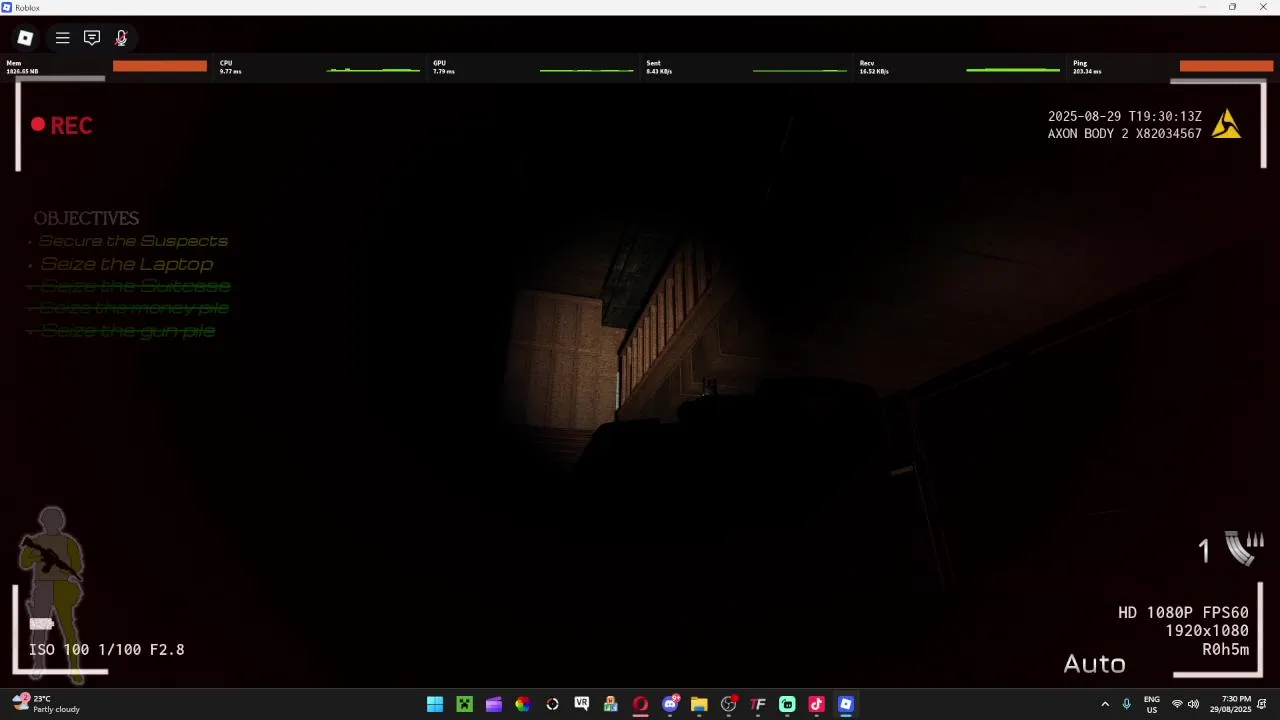The height and width of the screenshot is (720, 1280).
Task: Click the REC recording indicator
Action: 62,125
